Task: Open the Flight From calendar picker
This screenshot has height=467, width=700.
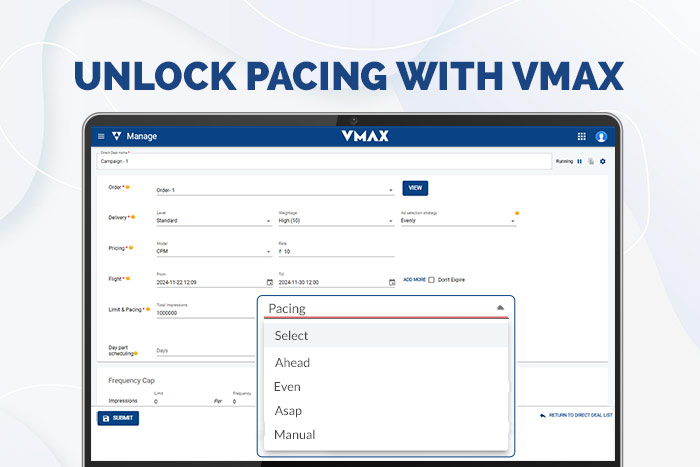Action: pyautogui.click(x=269, y=282)
